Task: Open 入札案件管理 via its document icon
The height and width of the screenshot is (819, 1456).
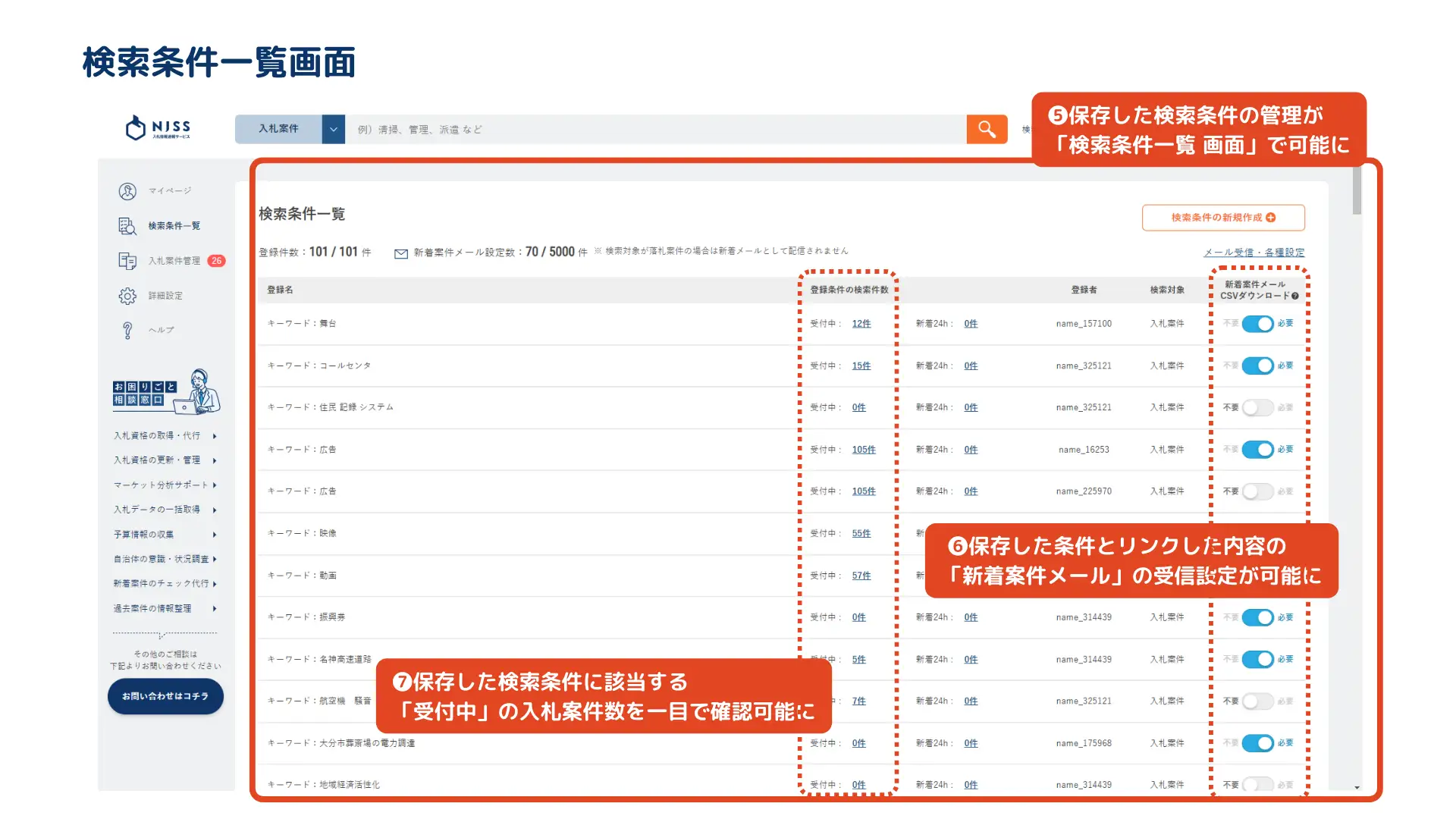Action: (127, 260)
